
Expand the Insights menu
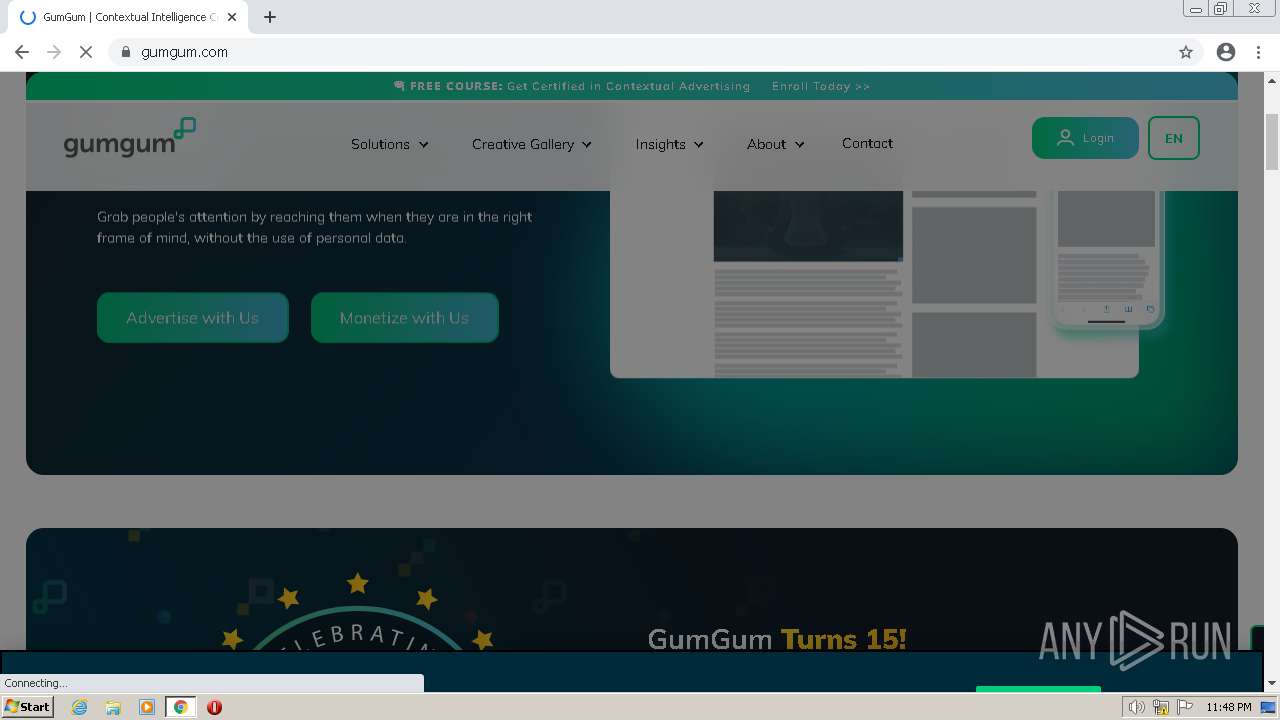(670, 144)
